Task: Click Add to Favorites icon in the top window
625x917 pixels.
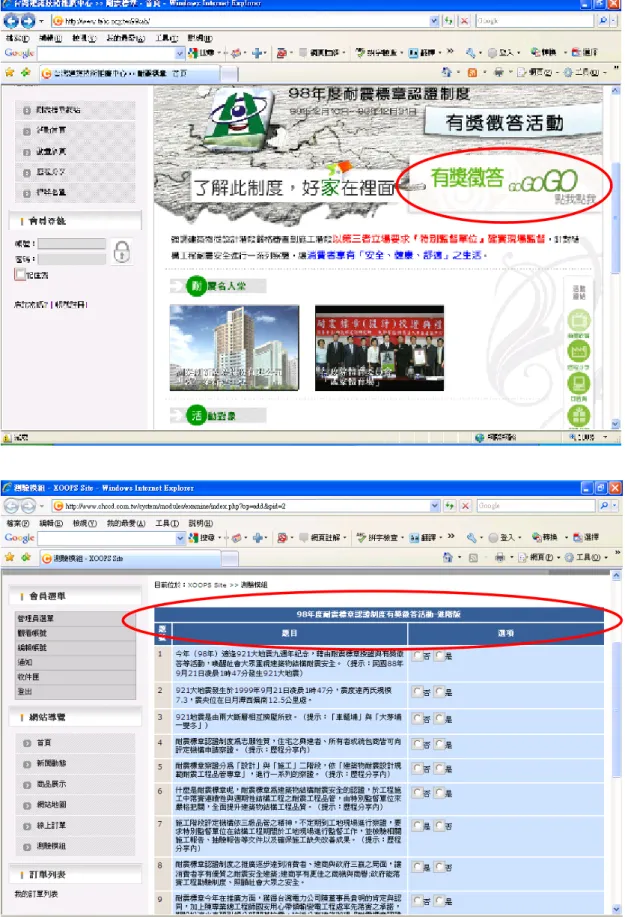Action: pos(26,73)
